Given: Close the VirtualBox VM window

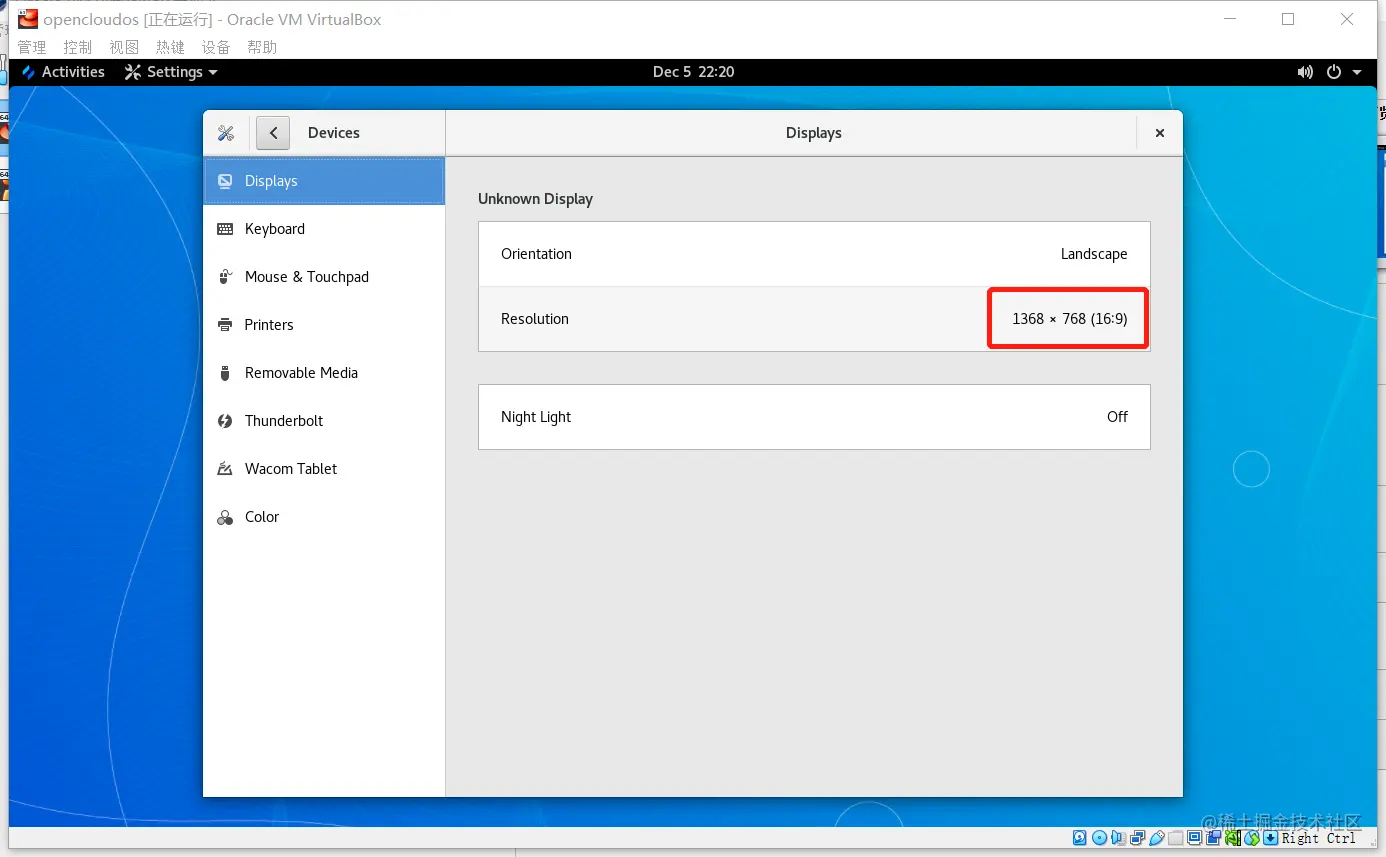Looking at the screenshot, I should tap(1347, 19).
